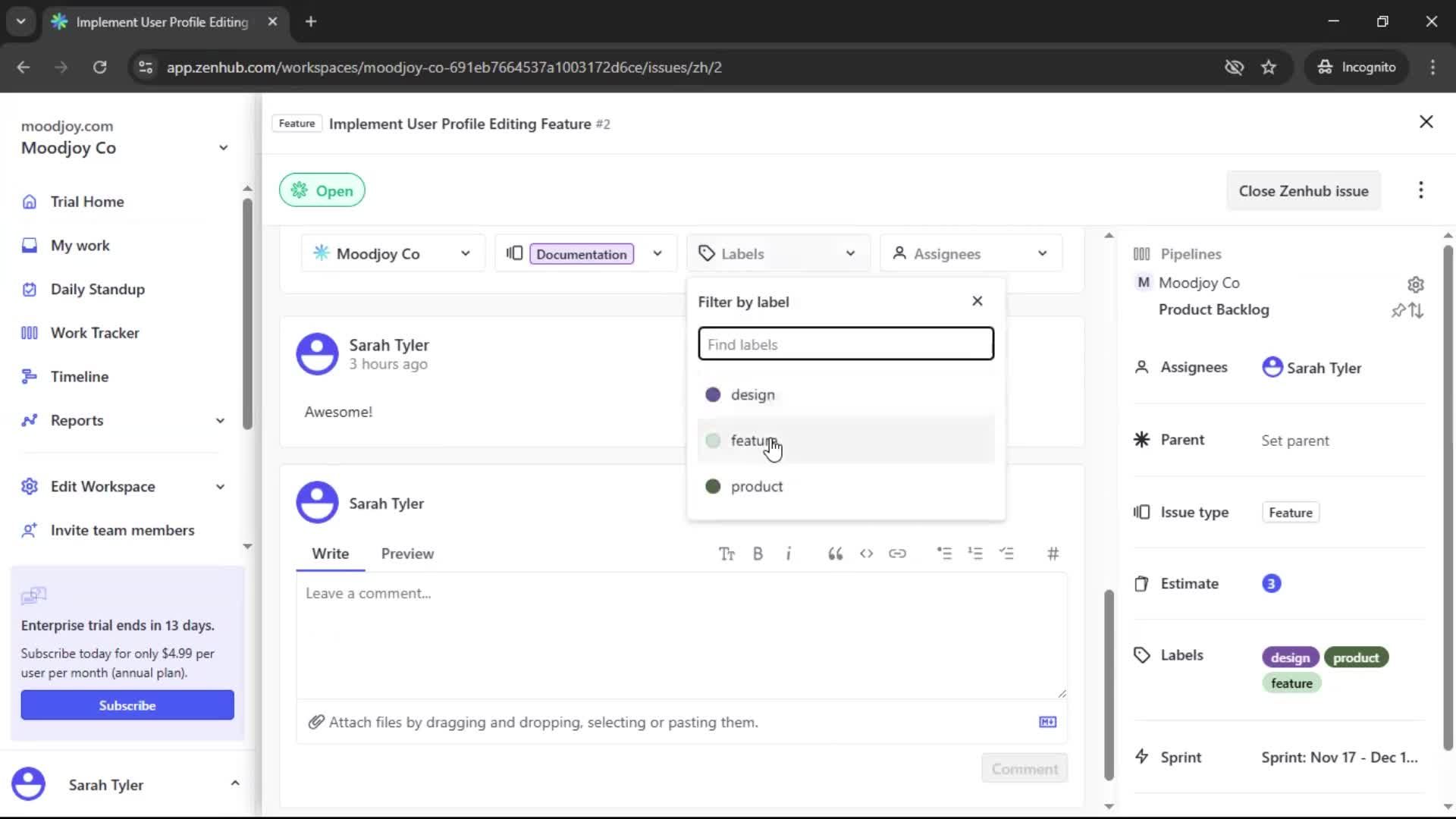Open the Documentation pipeline dropdown

tap(657, 253)
